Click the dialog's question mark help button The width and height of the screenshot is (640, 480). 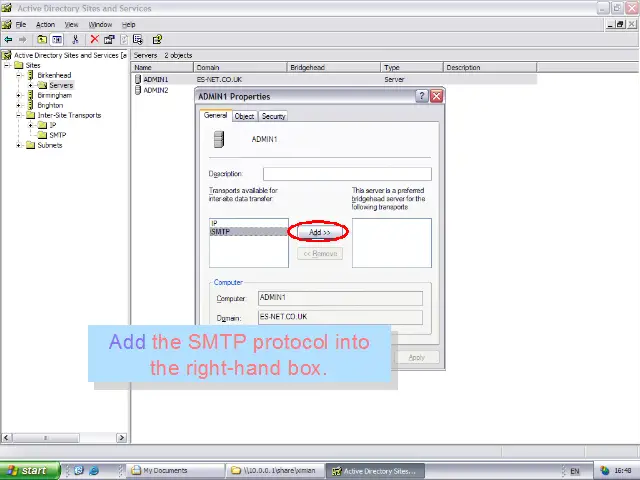click(421, 96)
